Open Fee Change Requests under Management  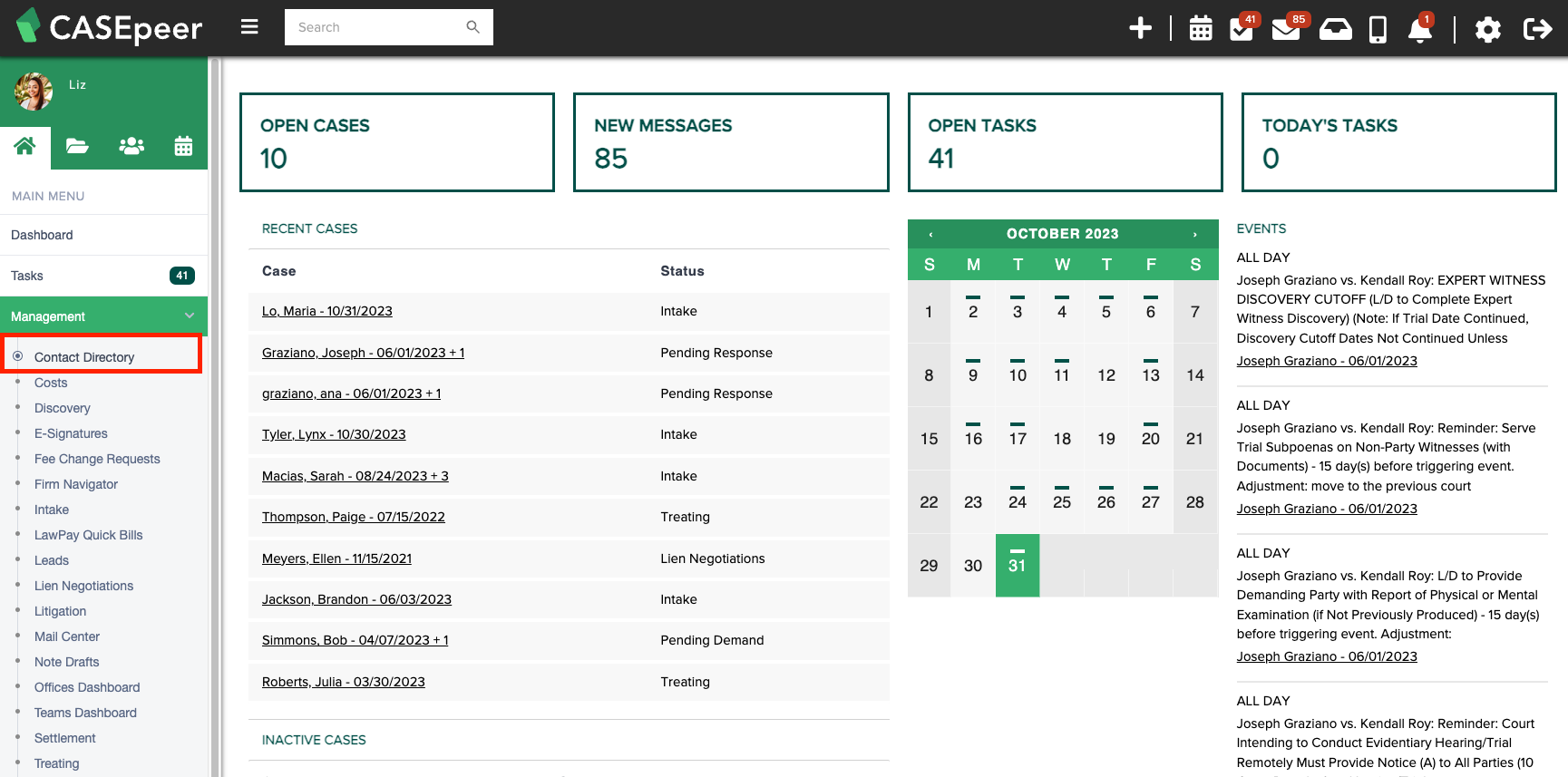(x=97, y=459)
